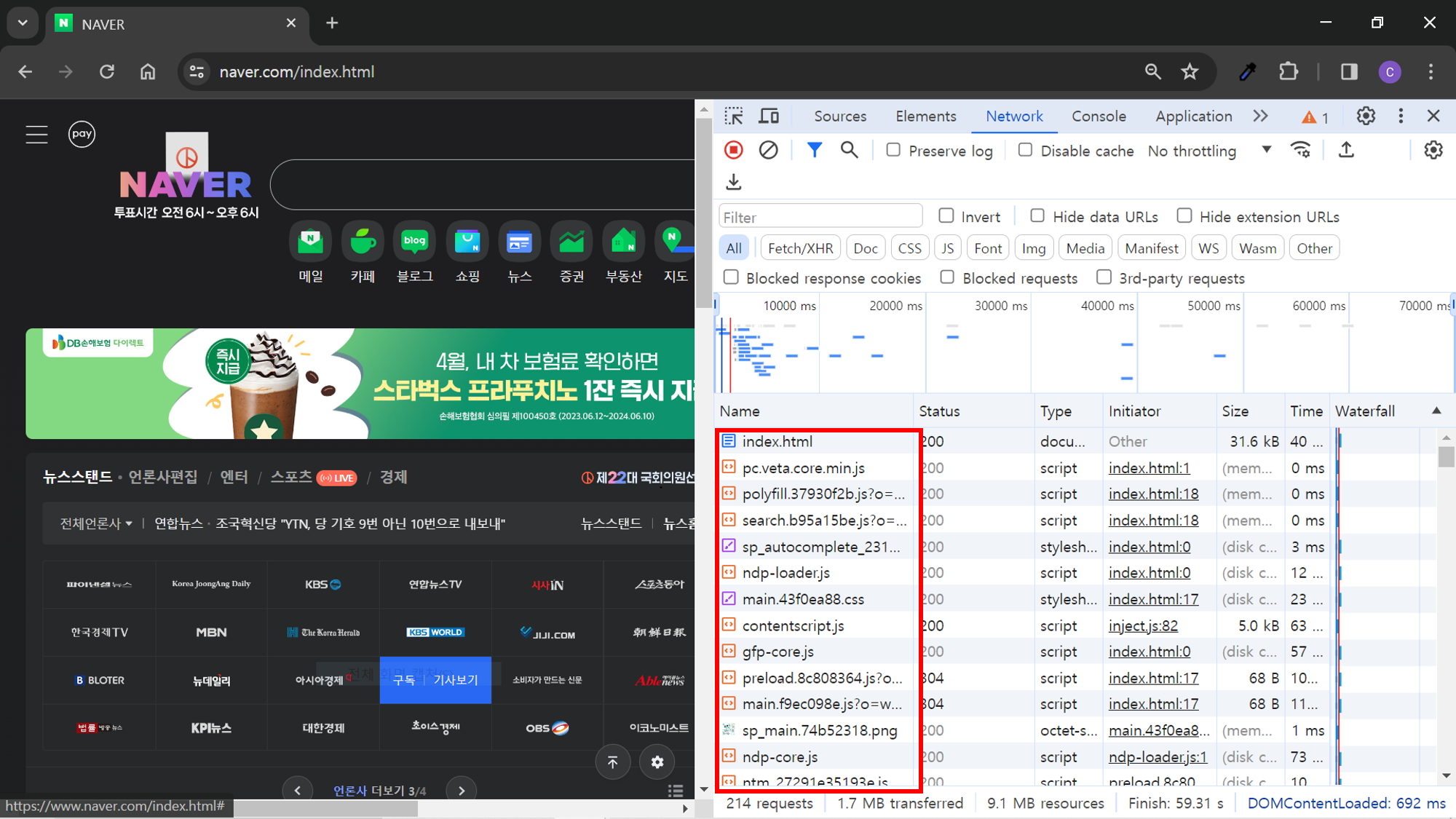
Task: Toggle the device toolbar icon
Action: click(769, 116)
